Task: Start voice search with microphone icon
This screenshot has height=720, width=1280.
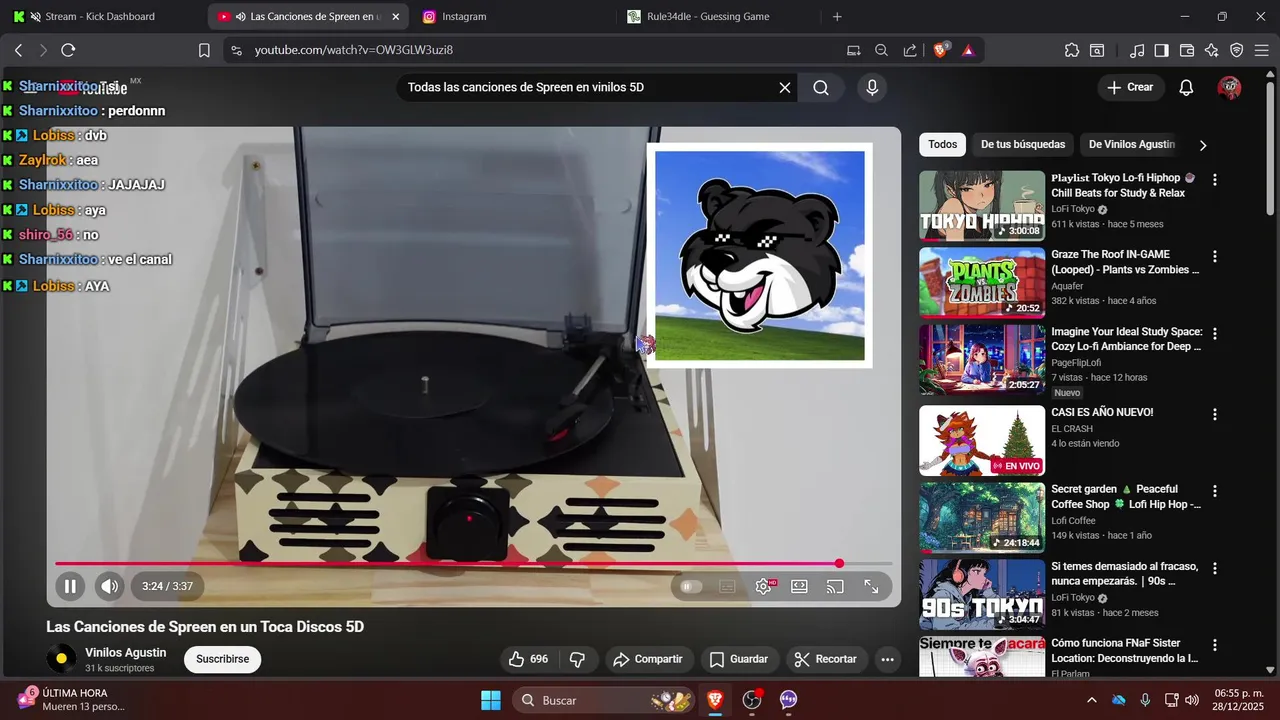Action: (872, 88)
